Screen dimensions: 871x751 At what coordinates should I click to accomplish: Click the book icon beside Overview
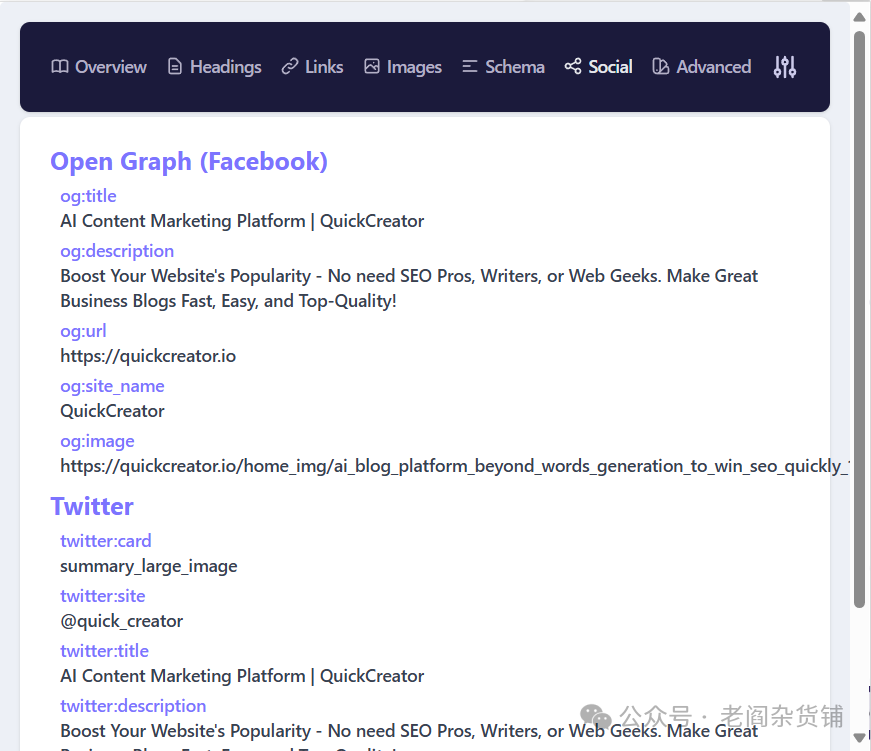[60, 67]
